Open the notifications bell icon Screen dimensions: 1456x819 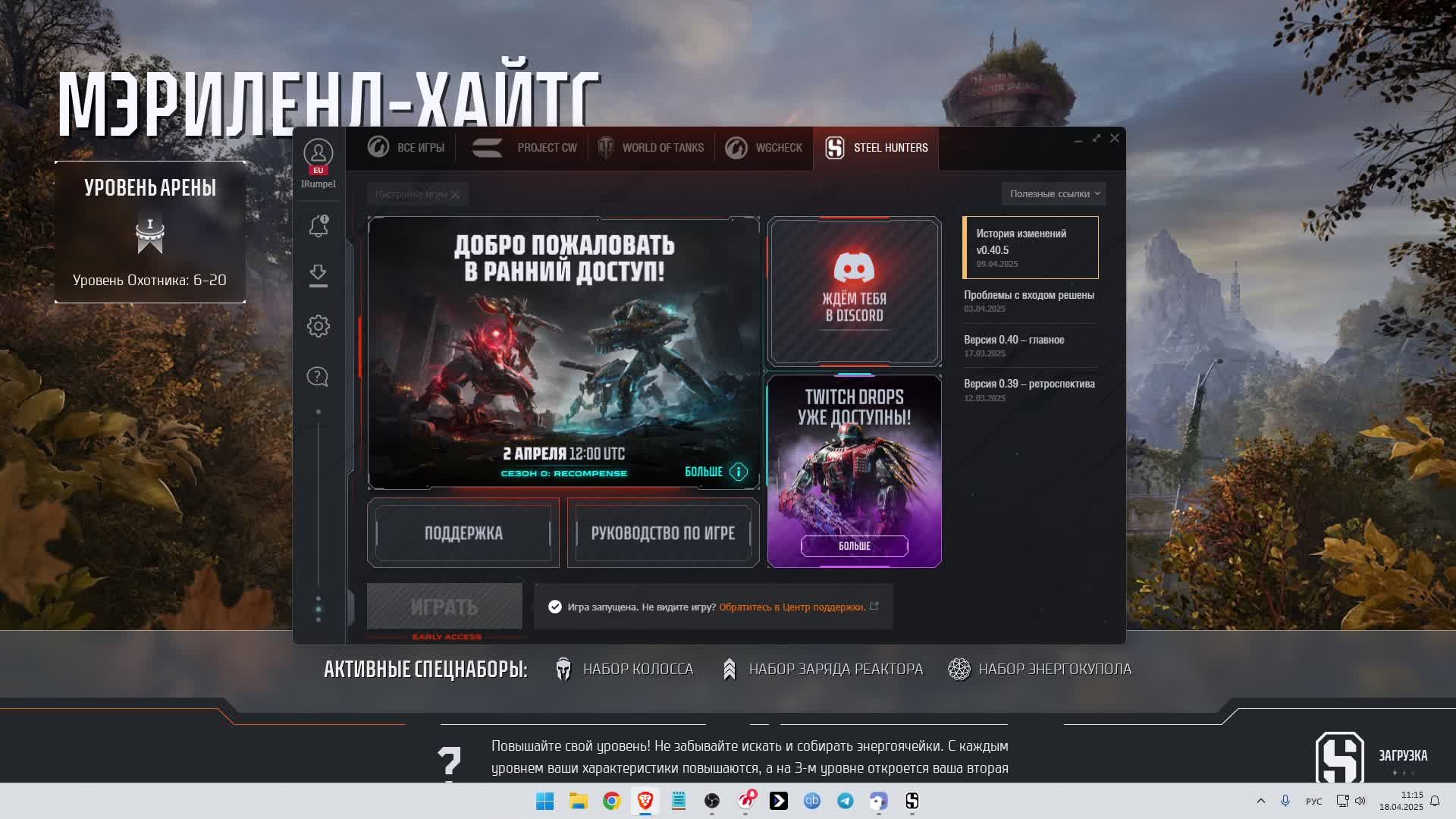[x=318, y=226]
